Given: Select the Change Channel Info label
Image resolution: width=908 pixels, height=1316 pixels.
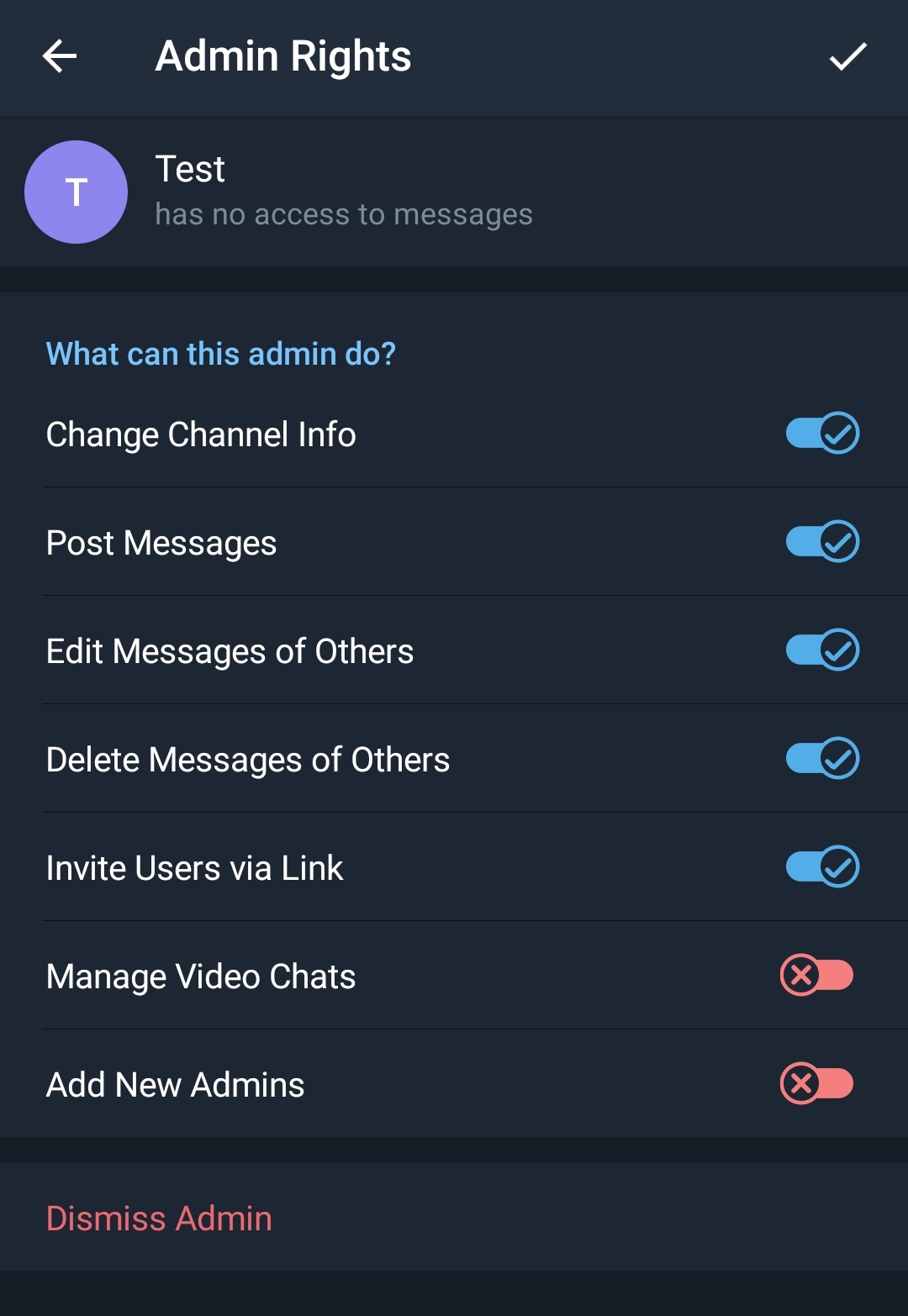Looking at the screenshot, I should click(x=201, y=435).
